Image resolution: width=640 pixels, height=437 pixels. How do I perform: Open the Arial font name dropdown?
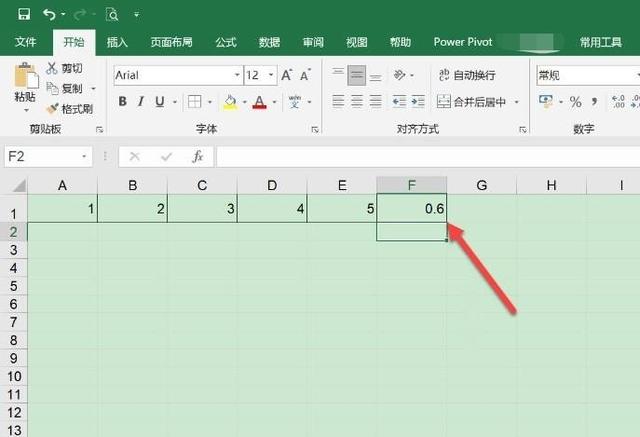237,75
